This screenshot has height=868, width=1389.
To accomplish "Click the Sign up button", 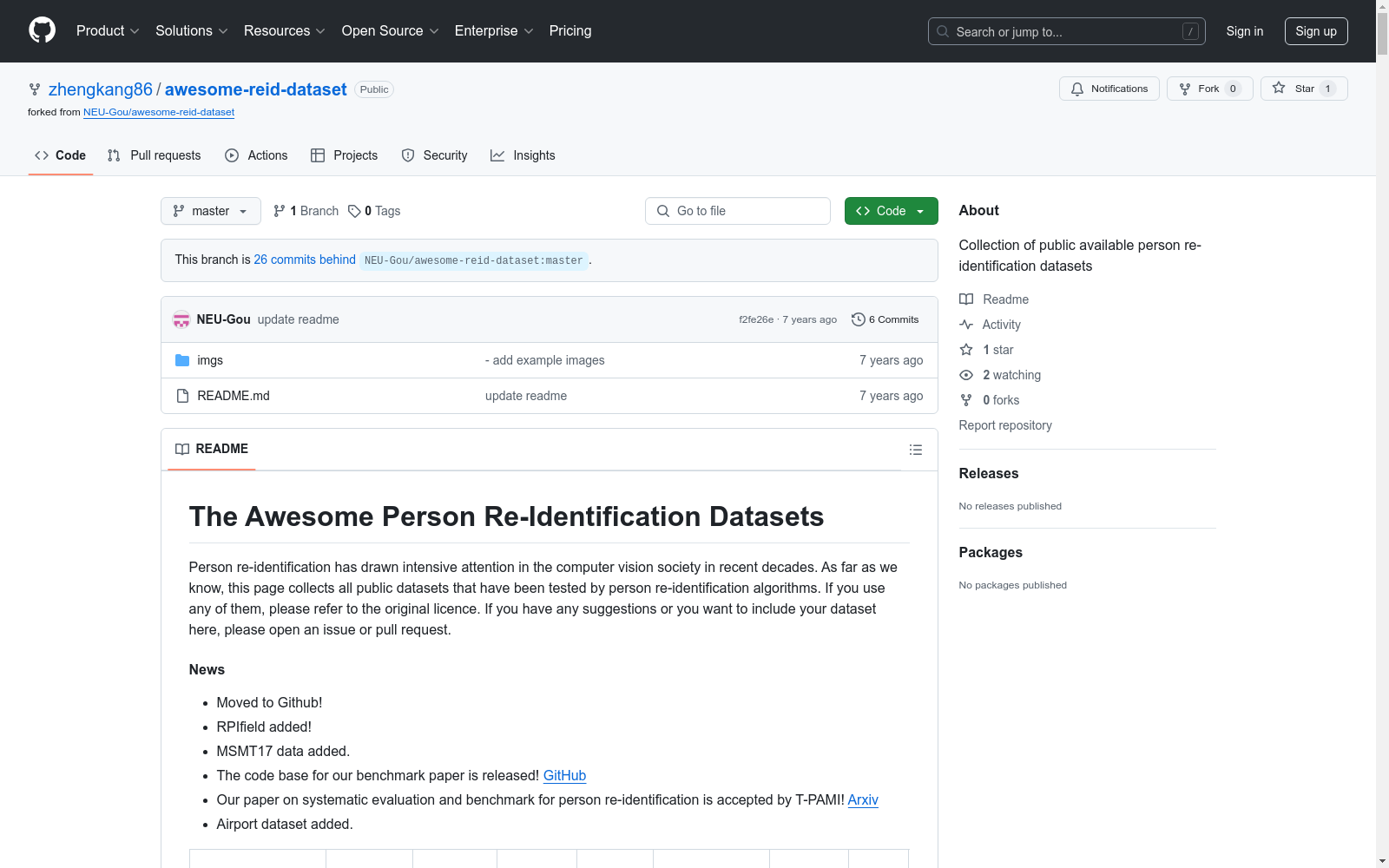I will pos(1316,31).
